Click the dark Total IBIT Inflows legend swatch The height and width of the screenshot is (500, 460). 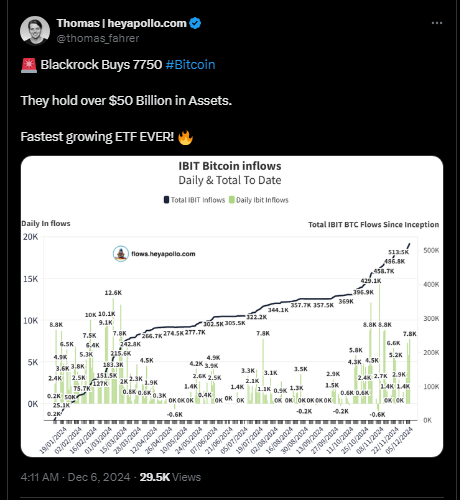(x=166, y=200)
